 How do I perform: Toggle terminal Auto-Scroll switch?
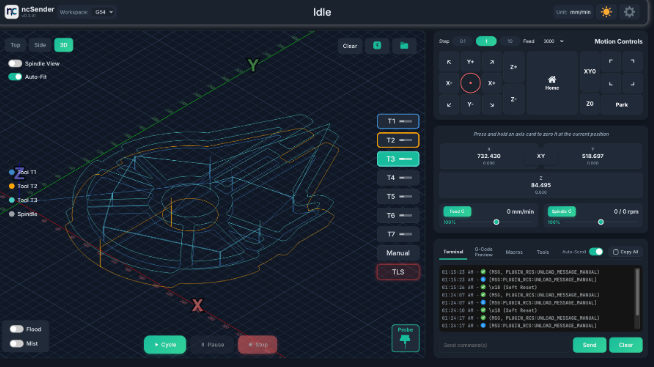pyautogui.click(x=596, y=251)
